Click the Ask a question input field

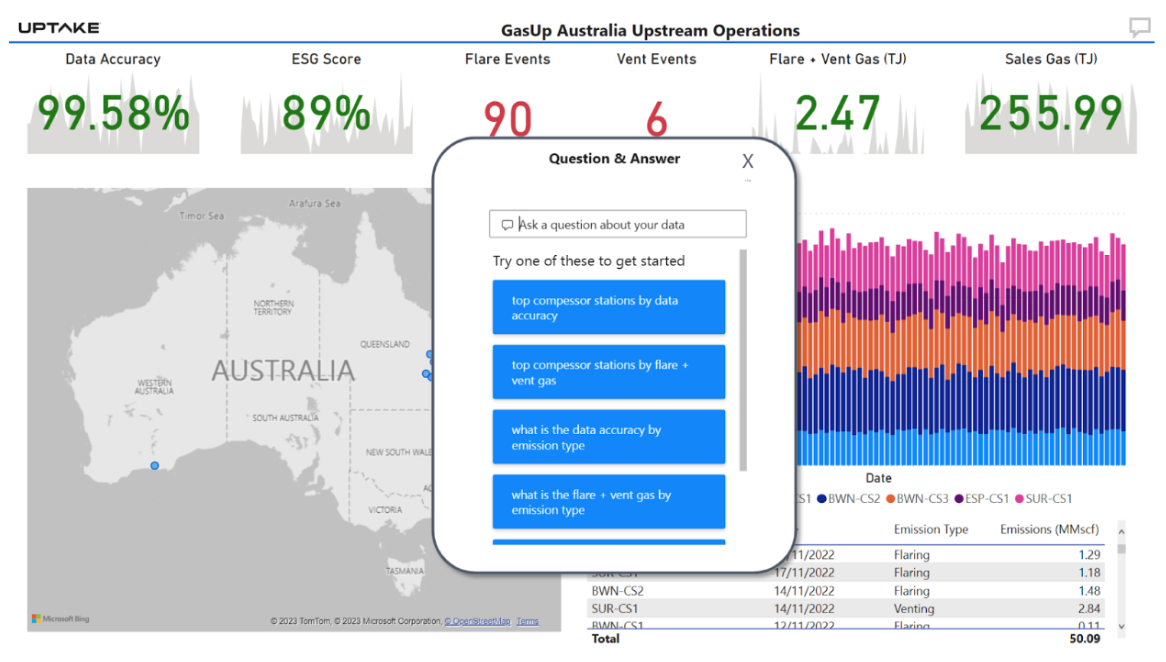[617, 224]
